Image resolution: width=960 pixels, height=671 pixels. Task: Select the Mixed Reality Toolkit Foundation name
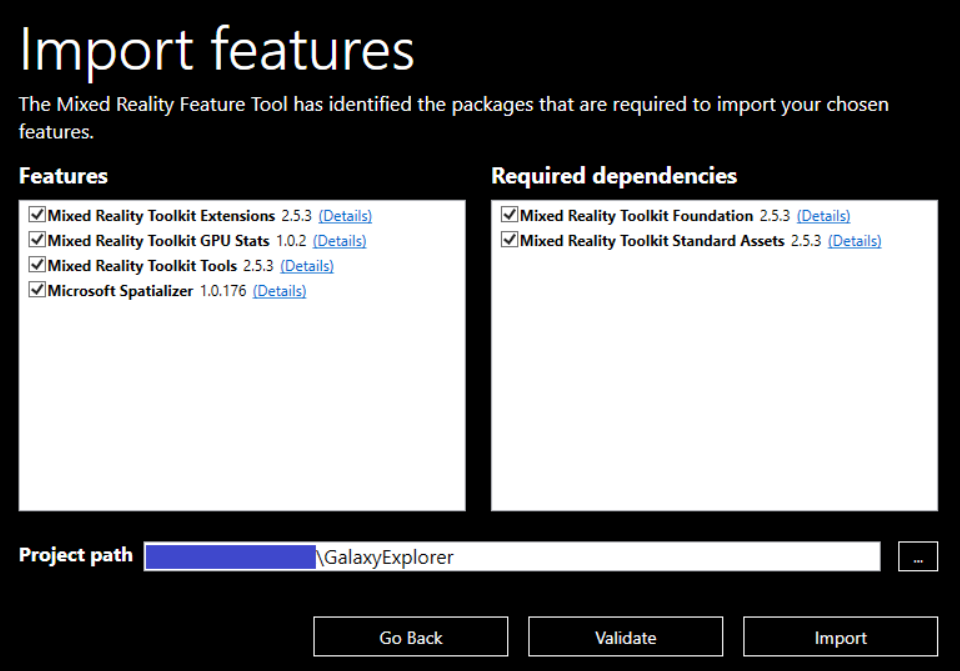636,216
